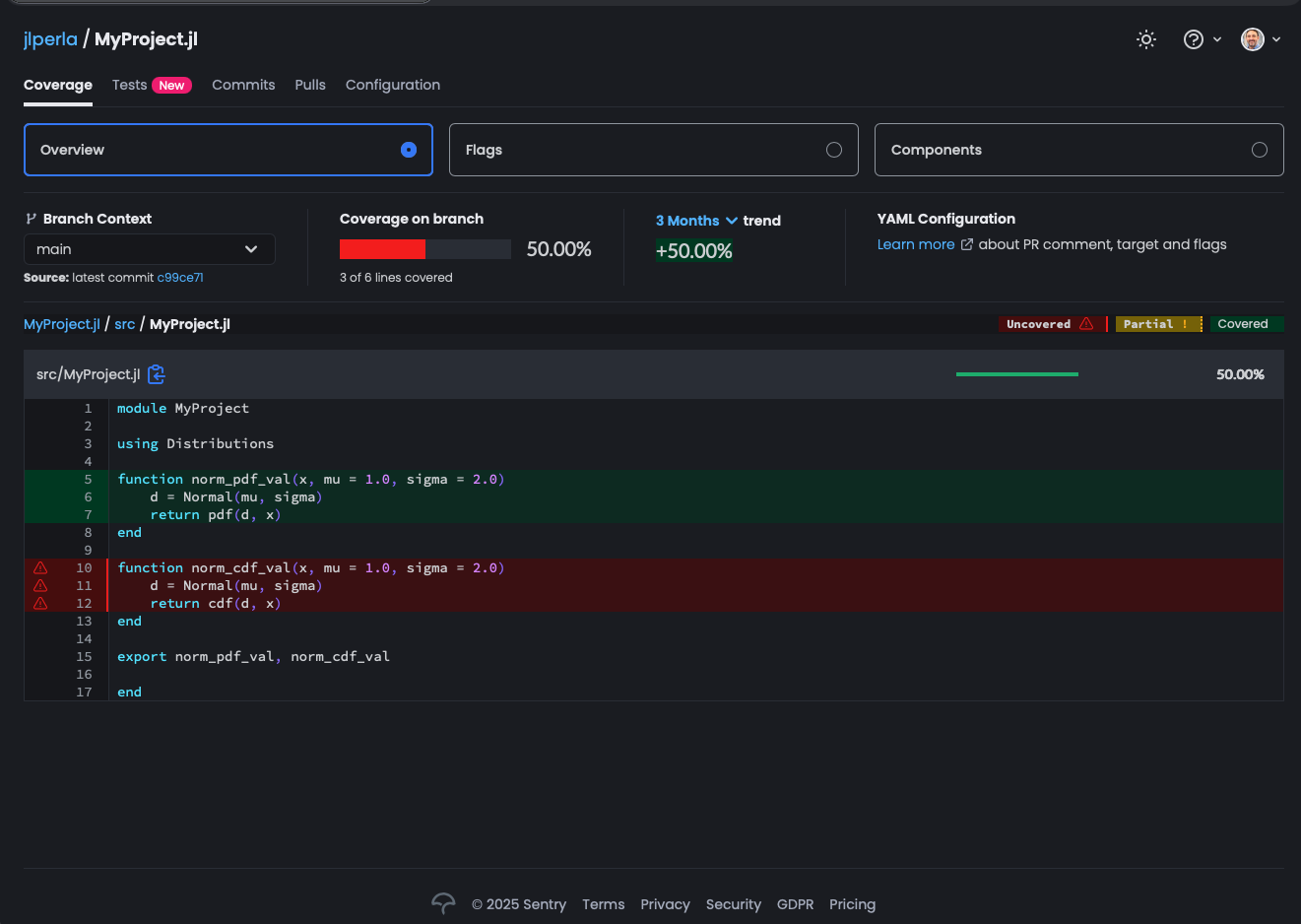
Task: Click the user avatar profile picture
Action: [1252, 39]
